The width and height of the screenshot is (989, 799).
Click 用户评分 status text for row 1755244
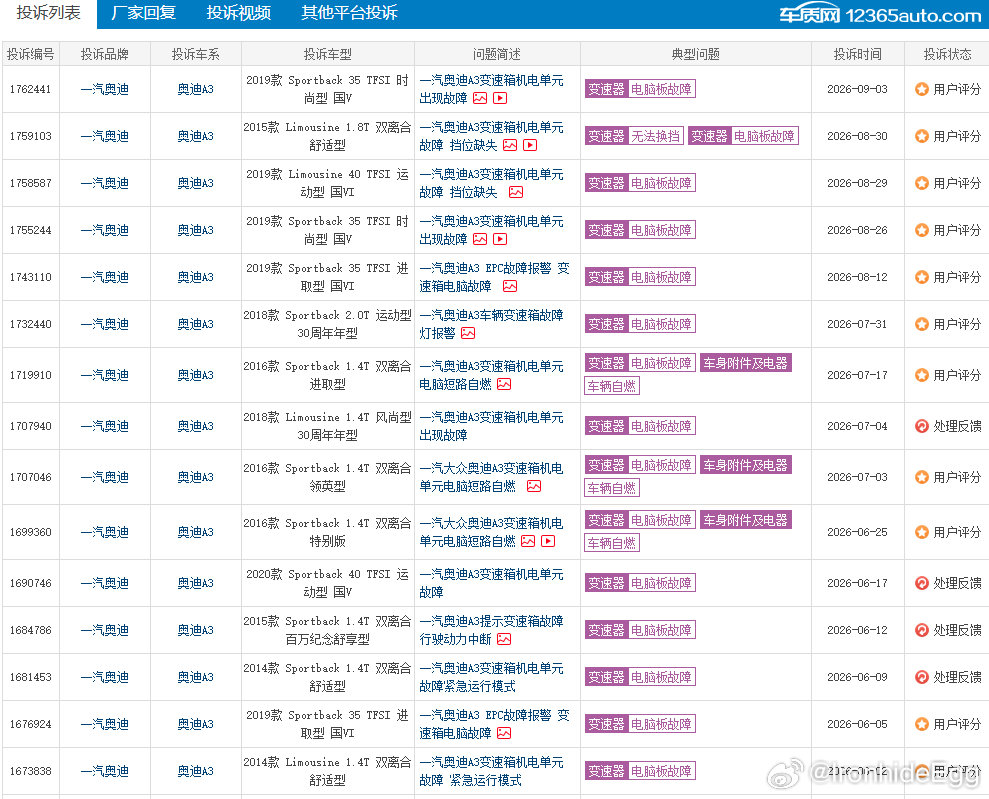click(x=957, y=230)
